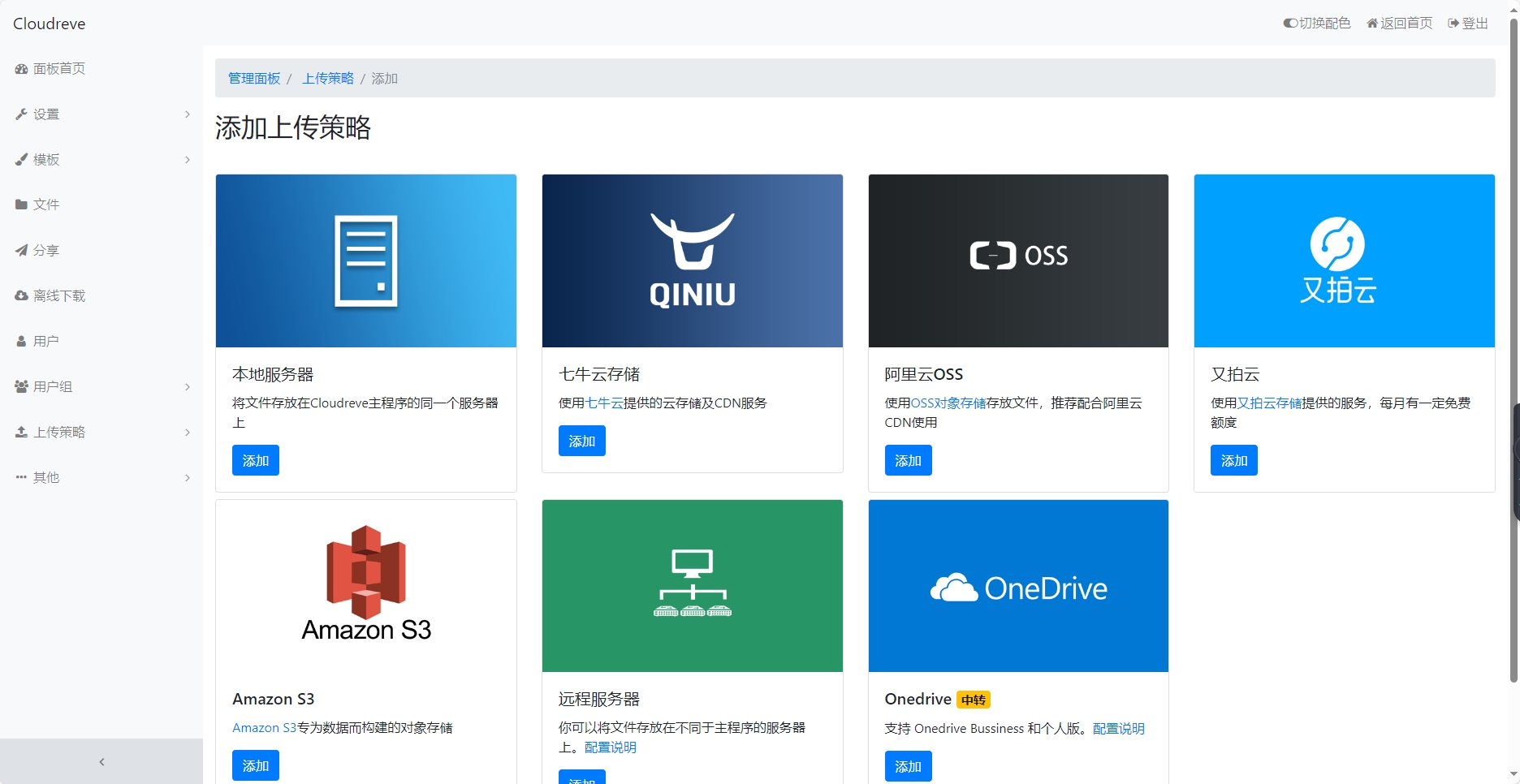
Task: Click the local server document image
Action: (366, 261)
